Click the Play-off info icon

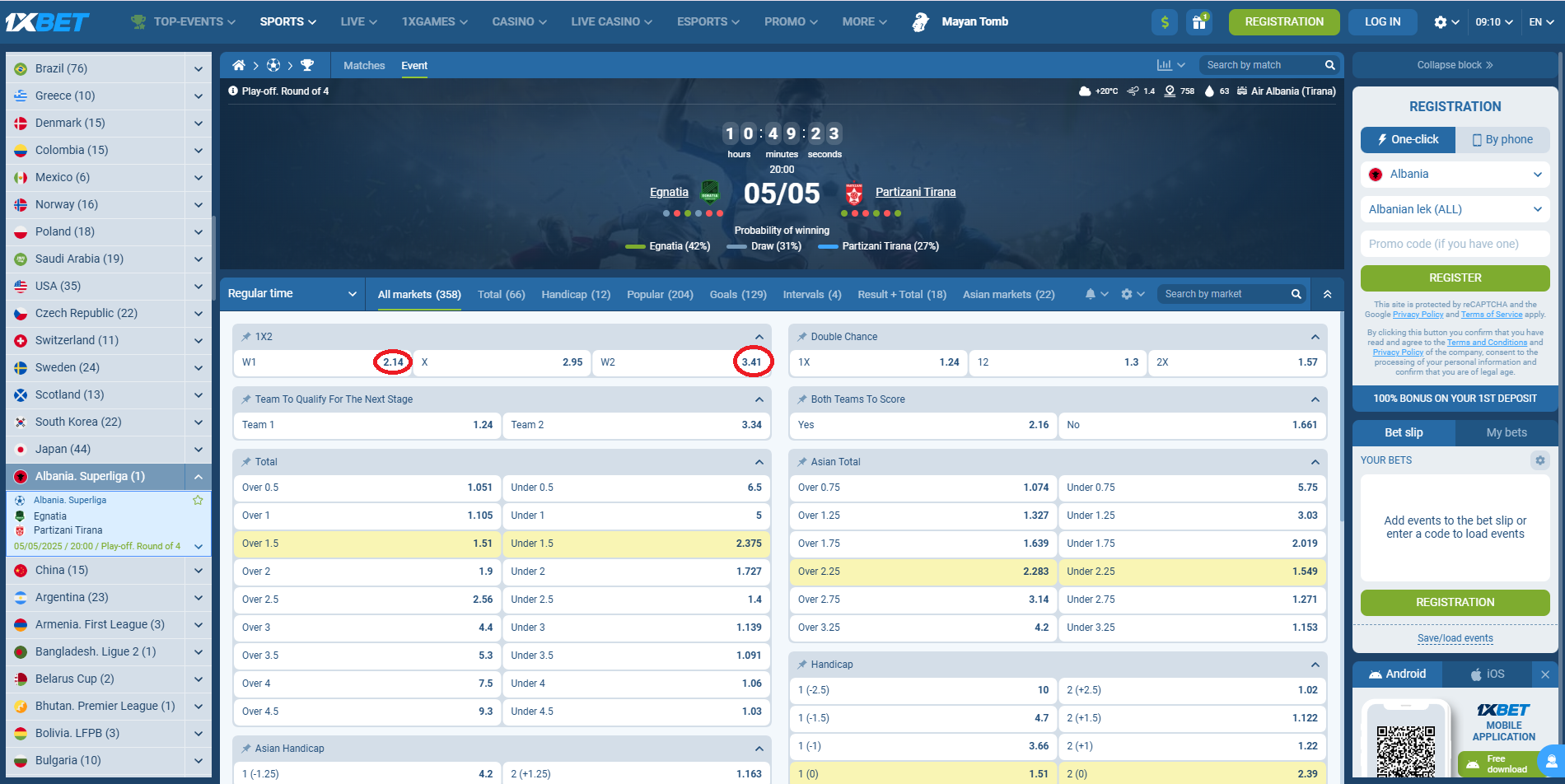point(233,91)
